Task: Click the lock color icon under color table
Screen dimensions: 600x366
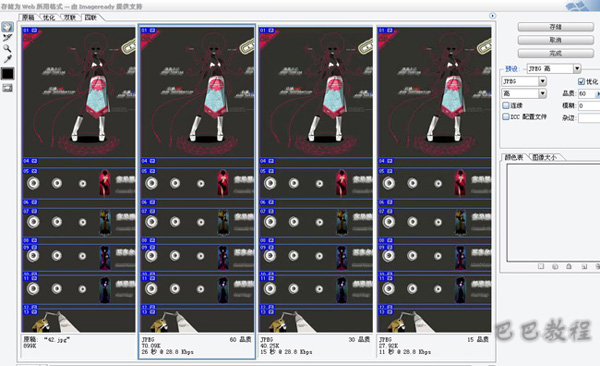Action: point(569,266)
